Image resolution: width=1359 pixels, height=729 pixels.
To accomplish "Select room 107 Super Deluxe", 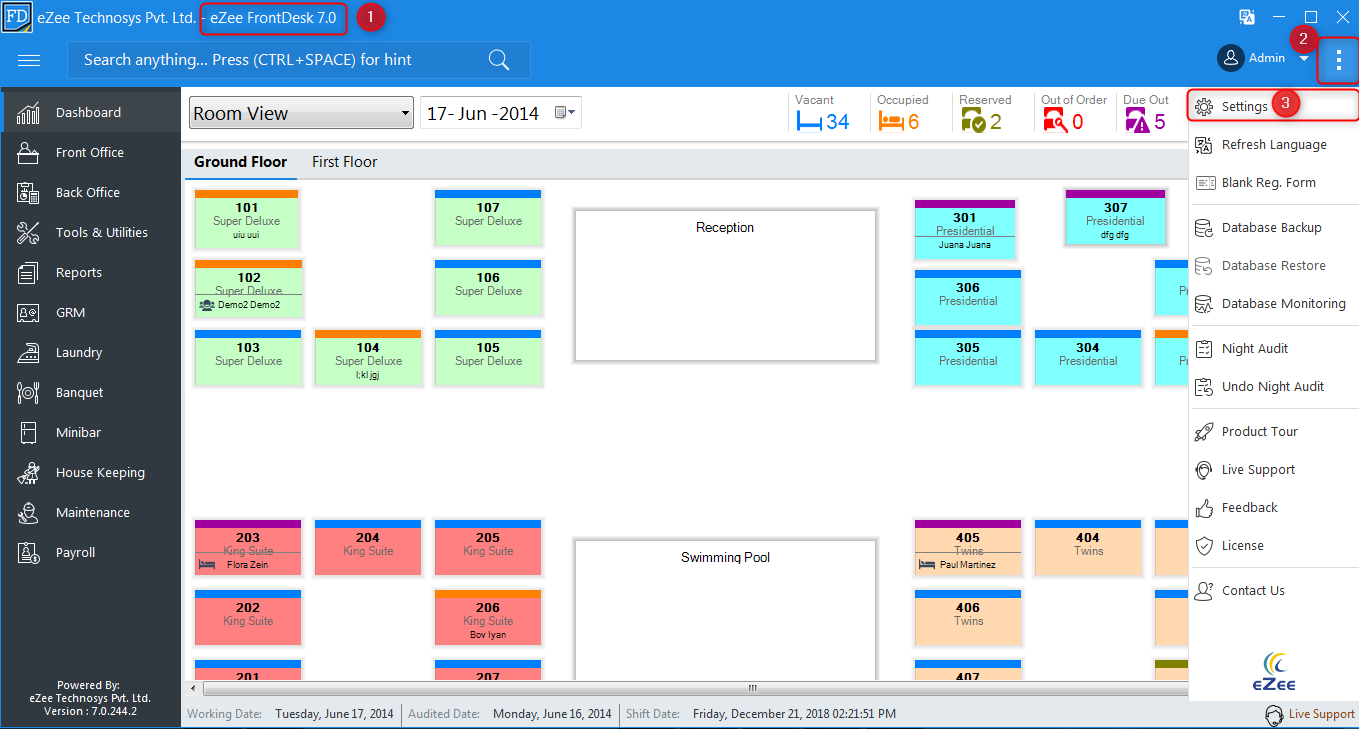I will (488, 218).
